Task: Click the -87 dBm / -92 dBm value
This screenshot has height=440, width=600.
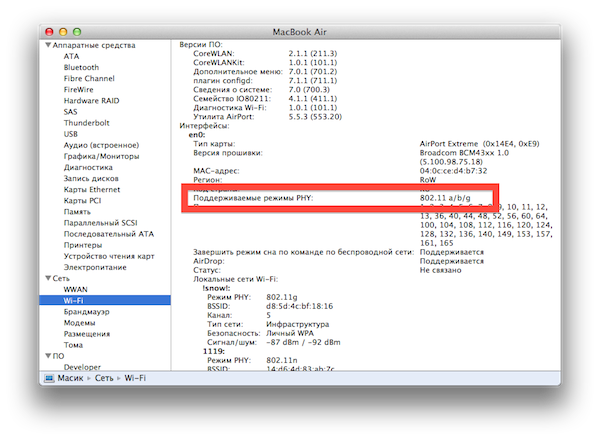Action: (303, 342)
